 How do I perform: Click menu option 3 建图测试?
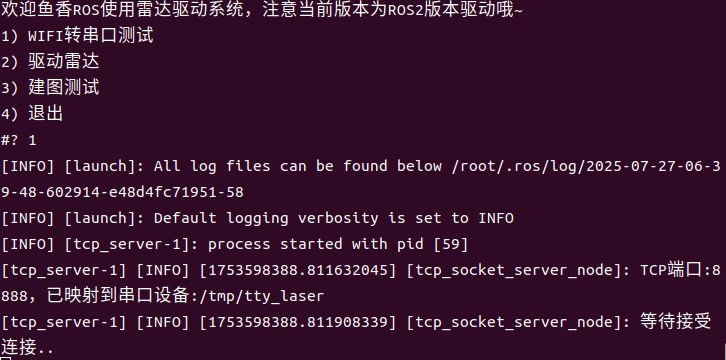click(50, 87)
